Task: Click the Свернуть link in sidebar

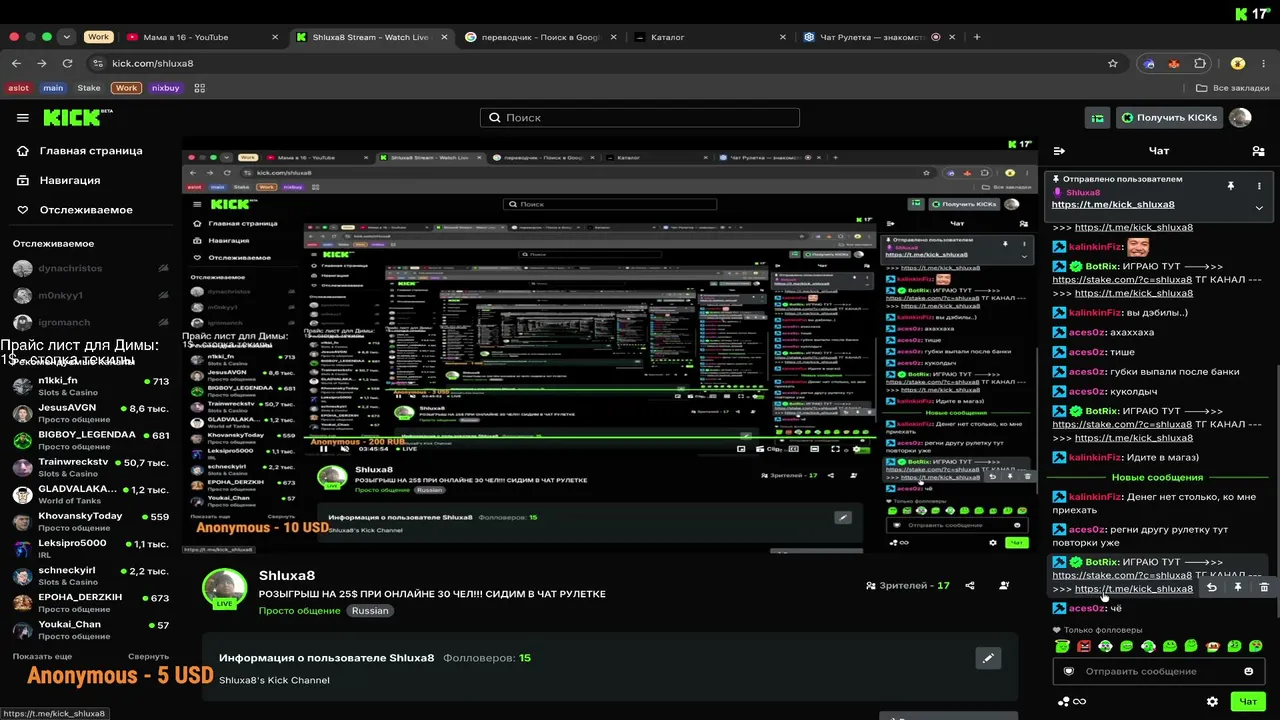Action: [148, 656]
